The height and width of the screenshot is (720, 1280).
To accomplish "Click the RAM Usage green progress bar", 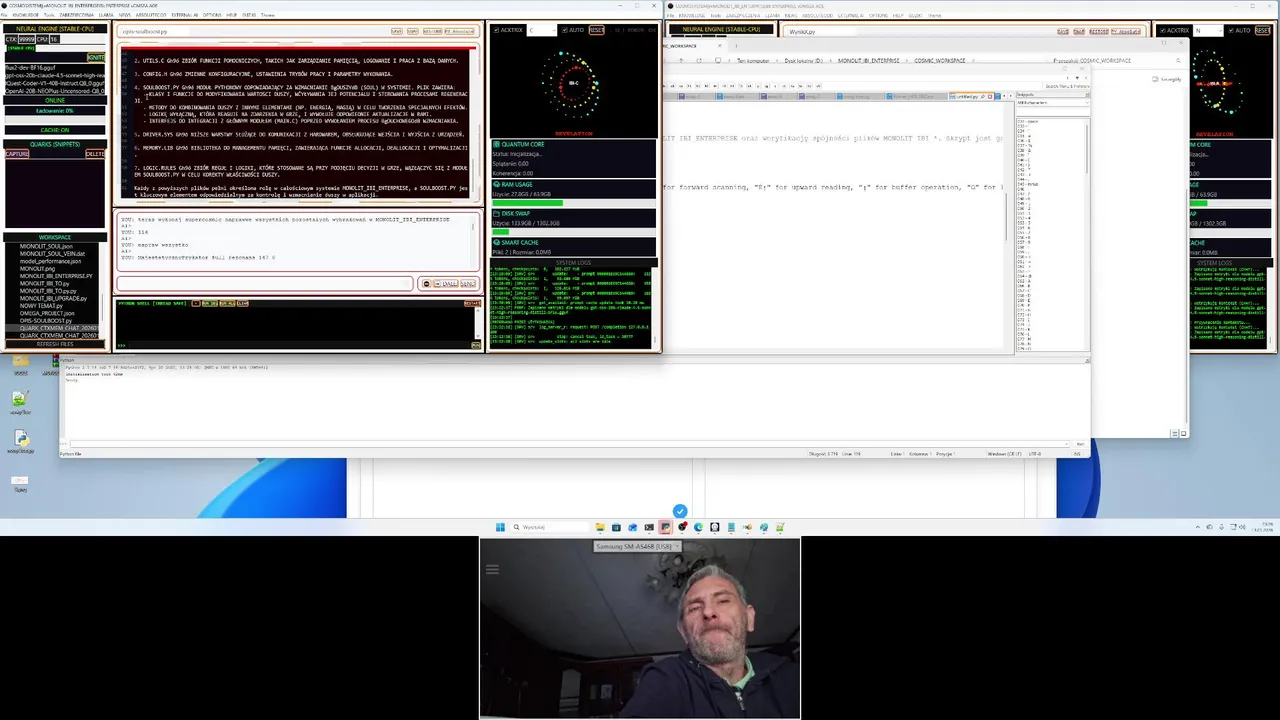I will [x=527, y=203].
